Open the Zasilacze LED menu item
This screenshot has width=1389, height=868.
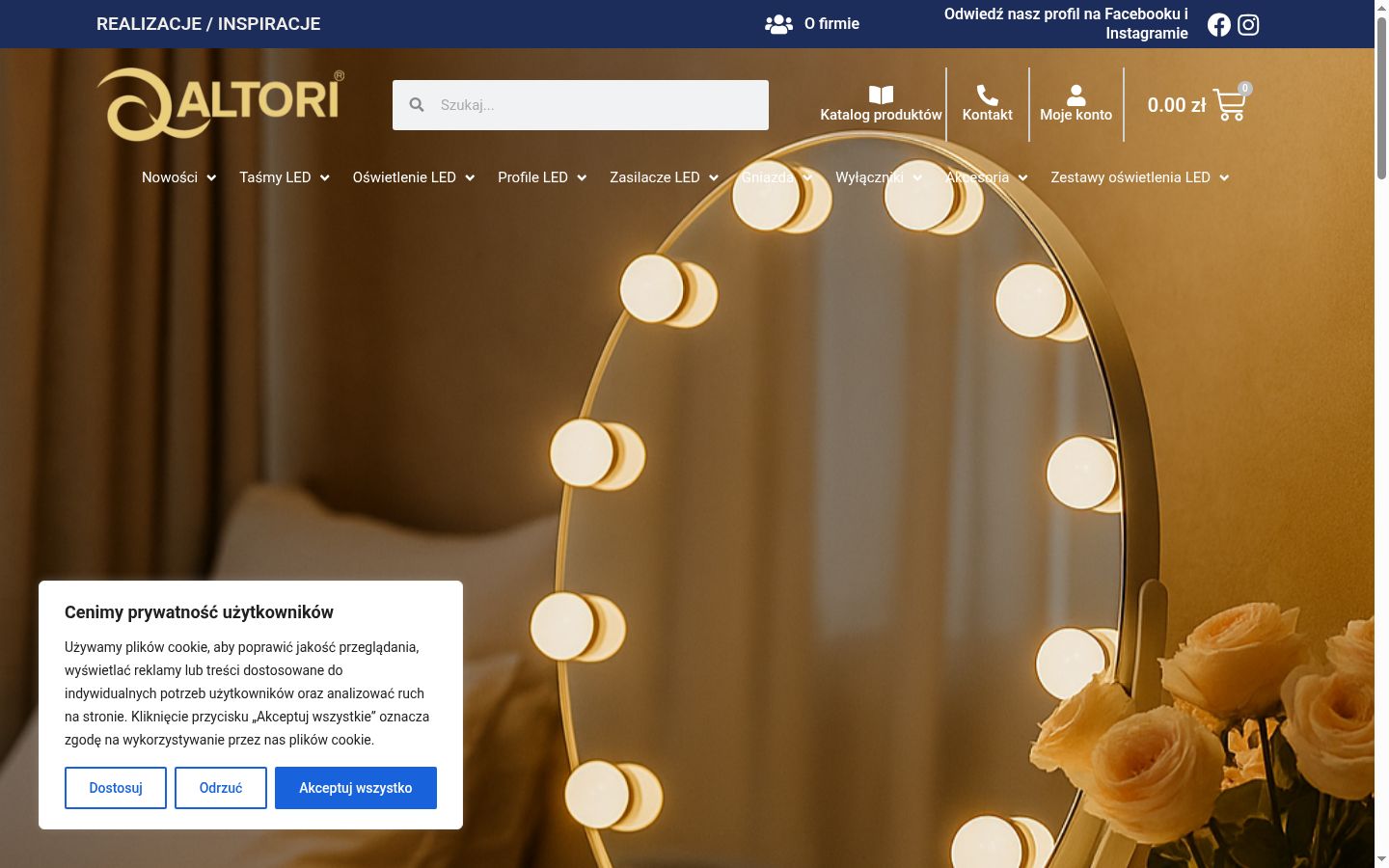click(655, 177)
